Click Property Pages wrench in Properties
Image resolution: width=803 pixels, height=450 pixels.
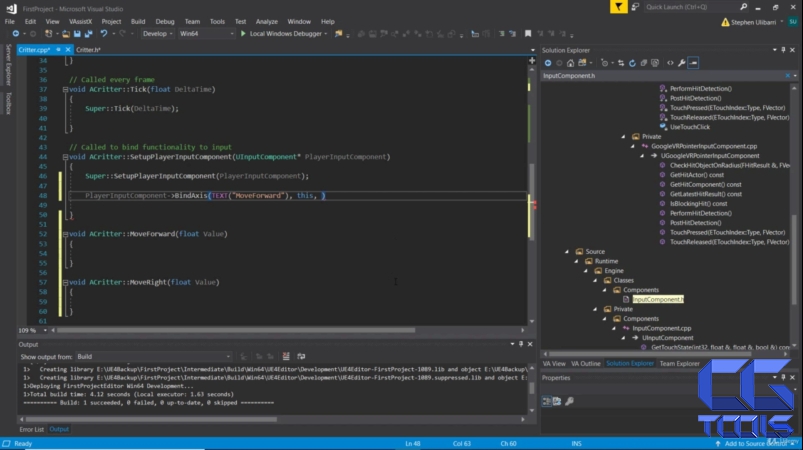coord(569,401)
